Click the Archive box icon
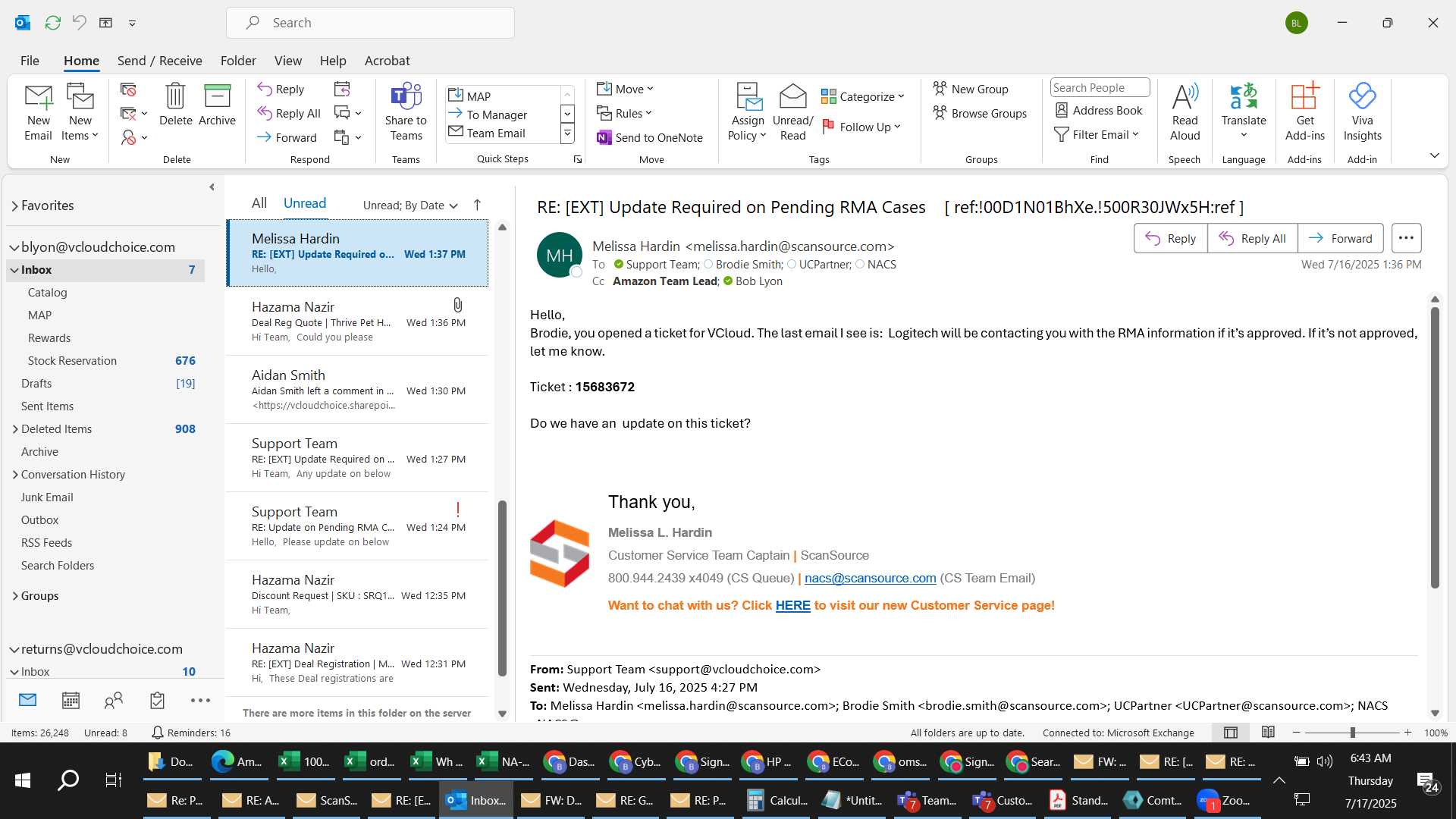The width and height of the screenshot is (1456, 819). pyautogui.click(x=217, y=105)
